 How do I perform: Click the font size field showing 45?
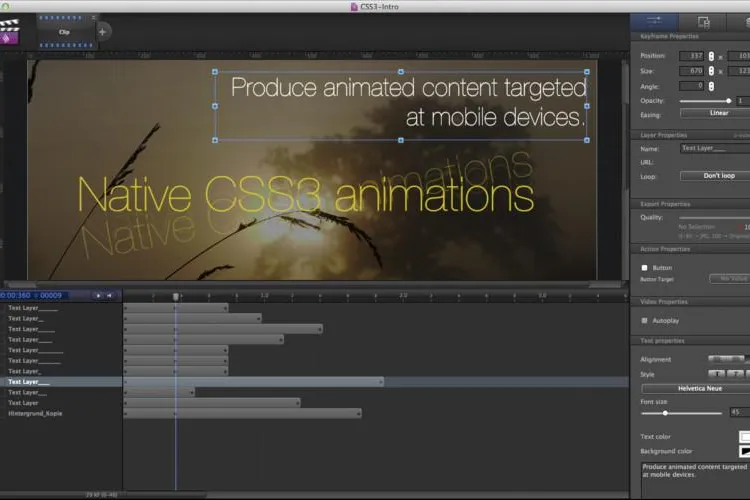tap(740, 412)
